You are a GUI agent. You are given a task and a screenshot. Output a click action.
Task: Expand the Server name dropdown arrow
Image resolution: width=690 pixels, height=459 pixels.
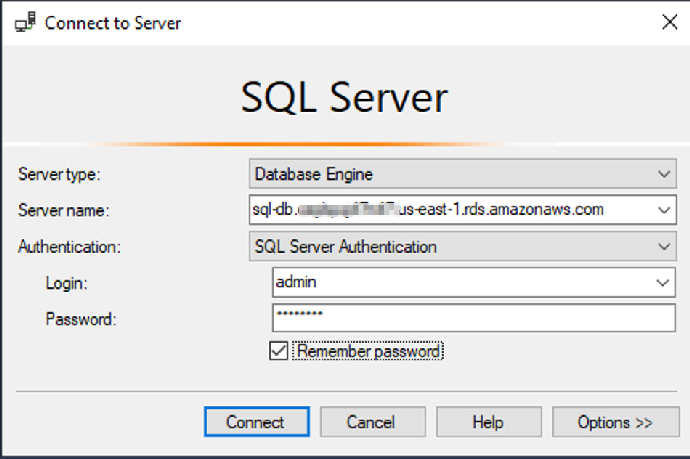click(666, 210)
